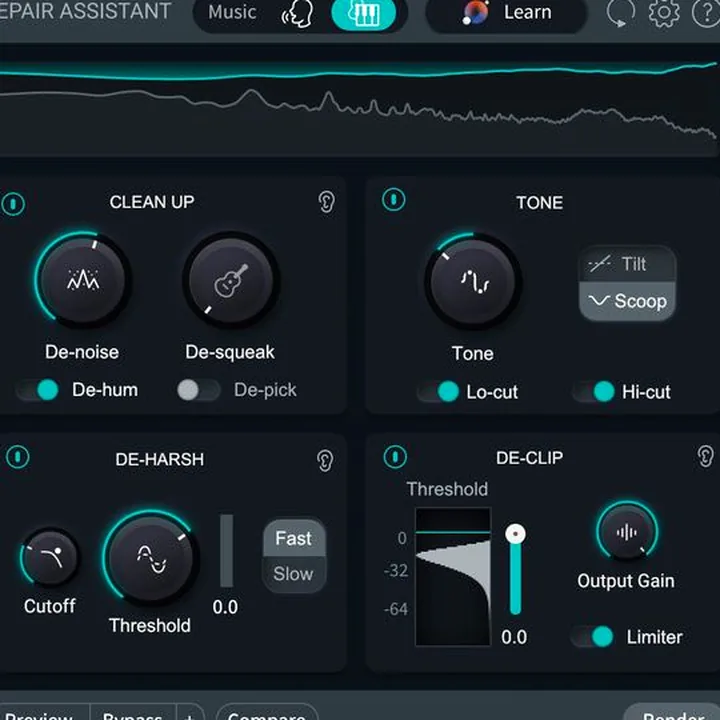The height and width of the screenshot is (720, 720).
Task: Select the piano instrument mode icon
Action: click(363, 13)
